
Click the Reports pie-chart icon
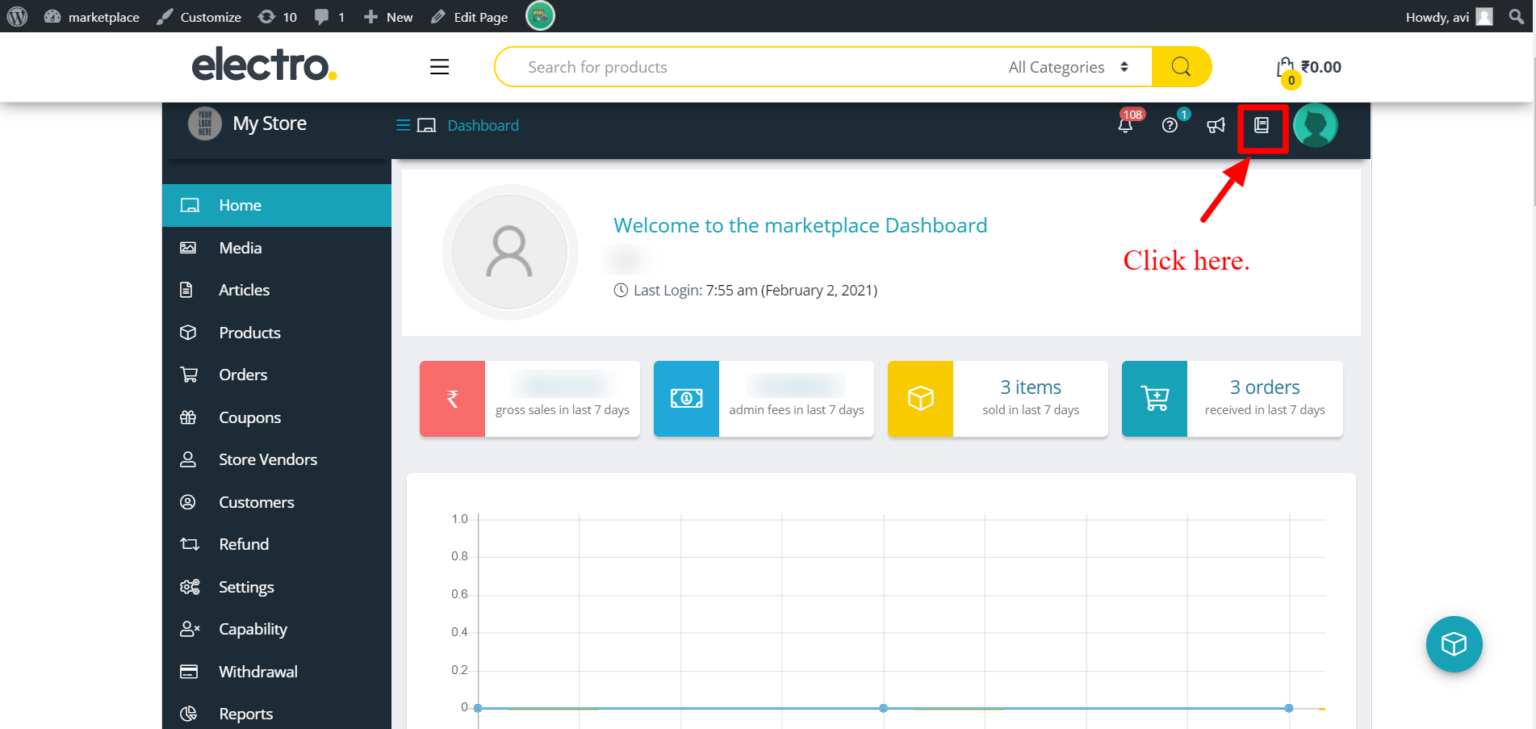click(x=191, y=713)
